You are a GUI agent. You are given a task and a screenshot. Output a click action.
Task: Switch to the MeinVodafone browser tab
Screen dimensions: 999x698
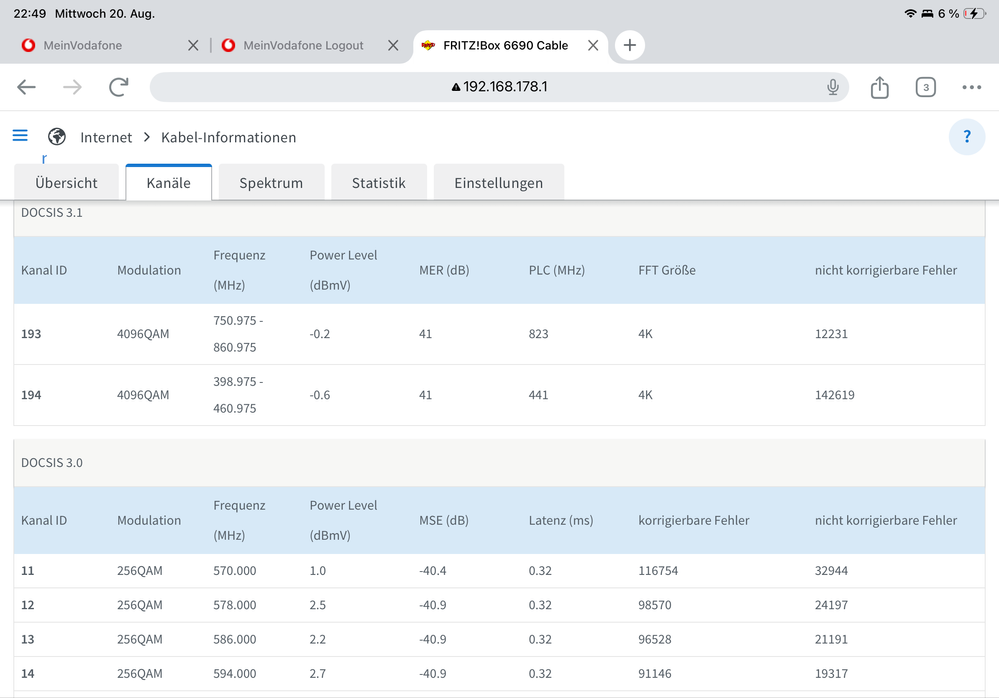click(84, 45)
